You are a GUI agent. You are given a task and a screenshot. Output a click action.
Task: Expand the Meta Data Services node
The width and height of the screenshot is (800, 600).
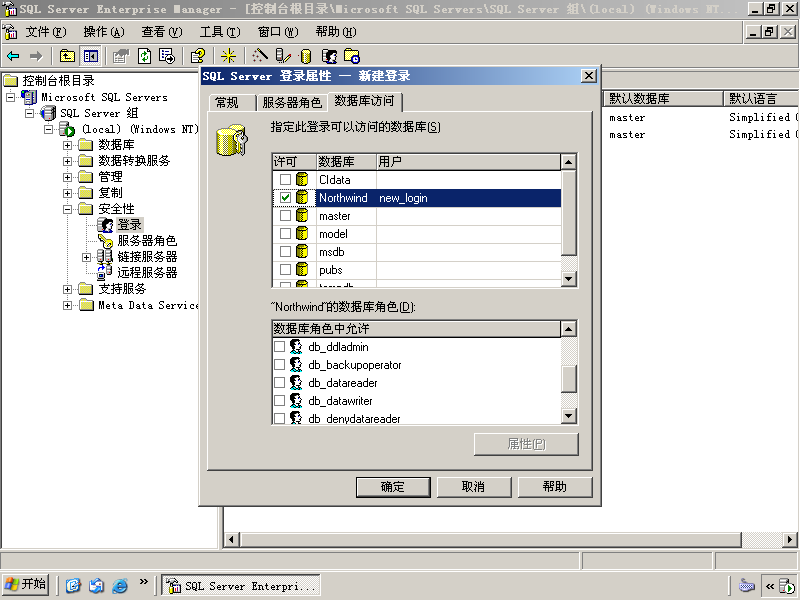(67, 306)
